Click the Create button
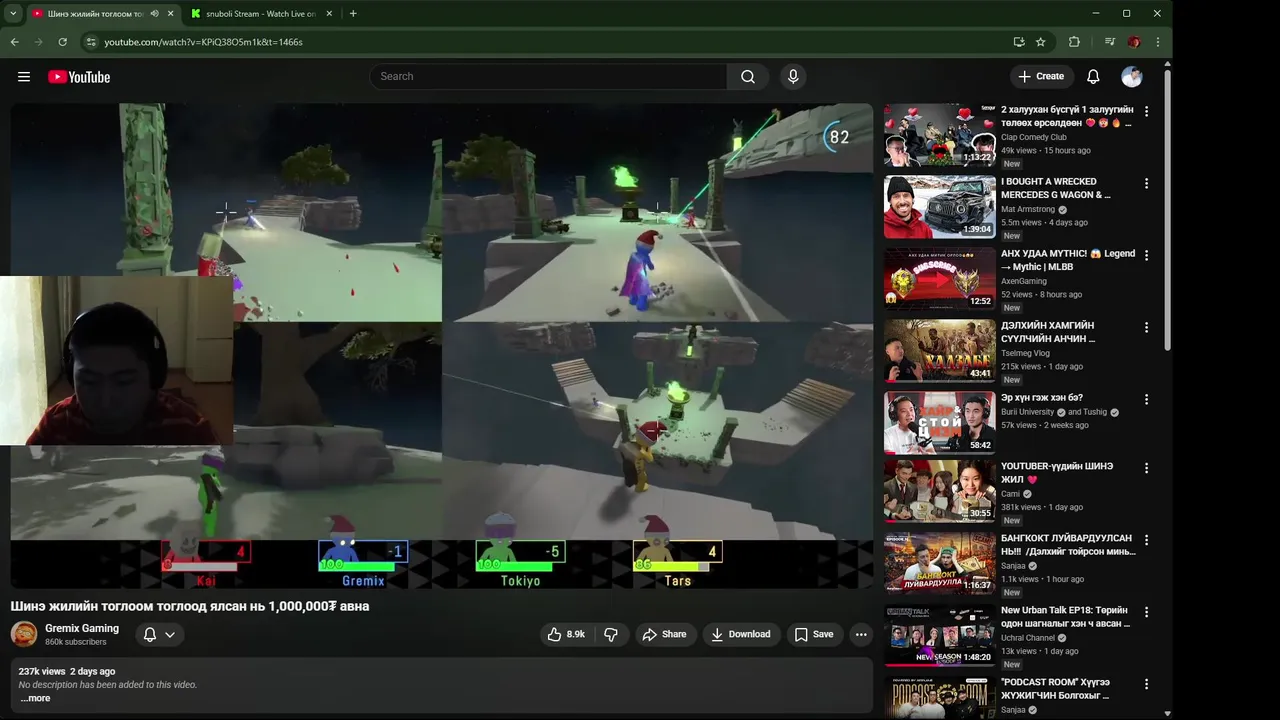 coord(1041,77)
